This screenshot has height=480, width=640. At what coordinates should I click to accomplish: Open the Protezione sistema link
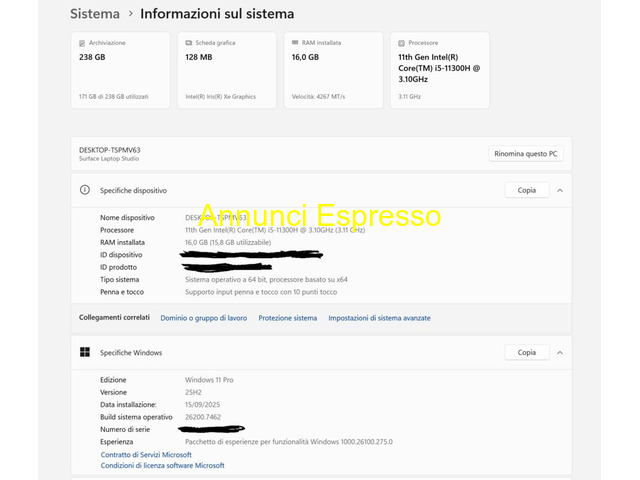[x=287, y=318]
